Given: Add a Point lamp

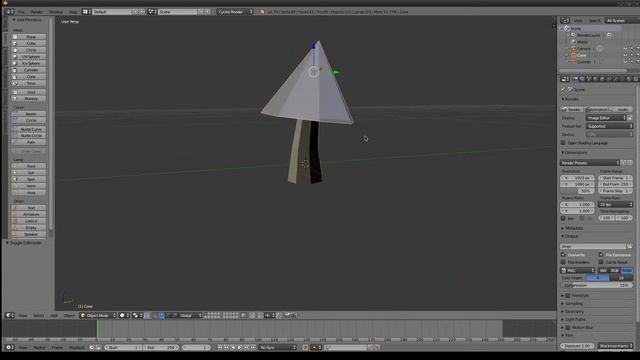Looking at the screenshot, I should coord(29,166).
